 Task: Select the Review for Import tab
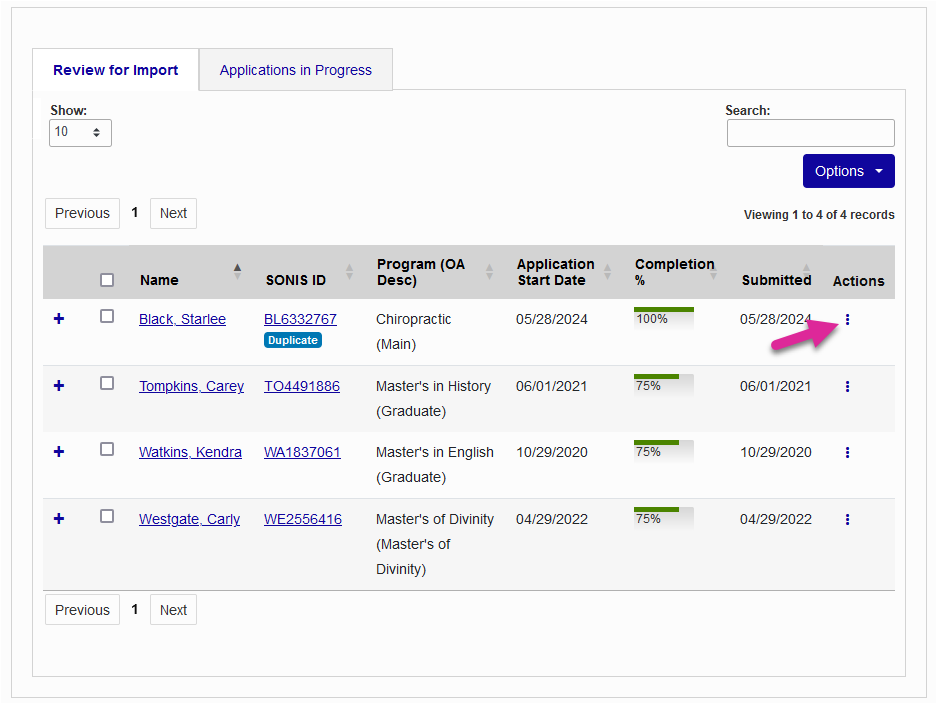click(116, 70)
